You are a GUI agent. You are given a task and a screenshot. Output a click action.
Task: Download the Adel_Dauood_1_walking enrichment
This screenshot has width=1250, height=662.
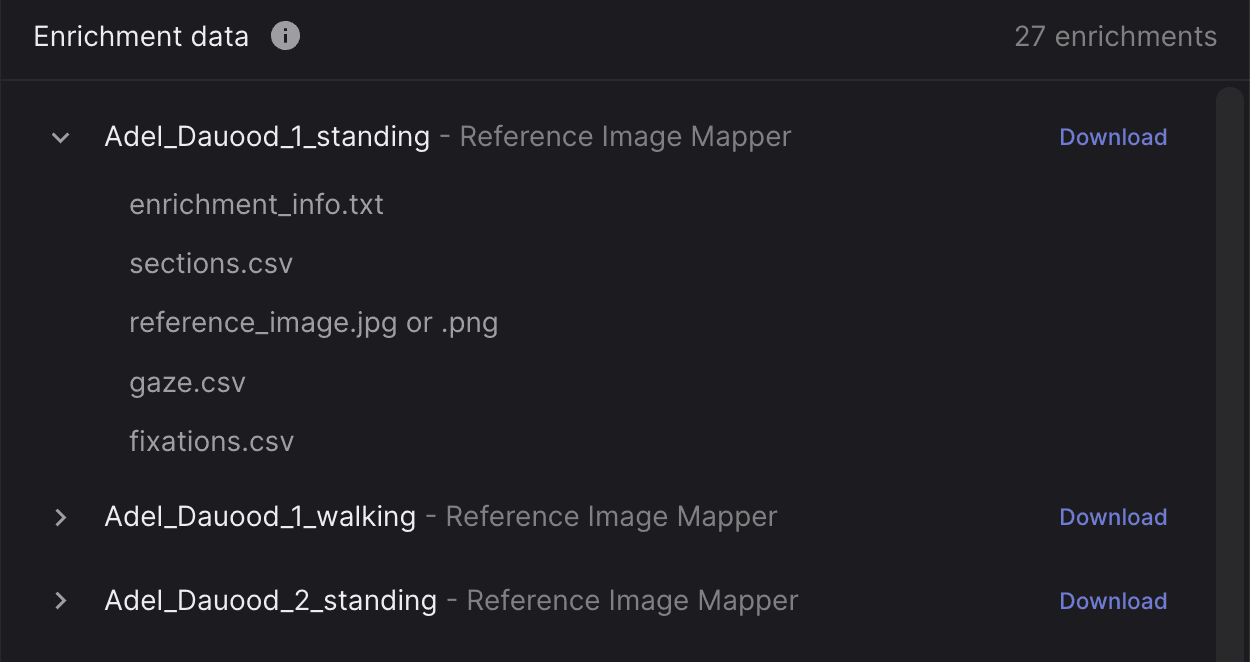pyautogui.click(x=1113, y=517)
